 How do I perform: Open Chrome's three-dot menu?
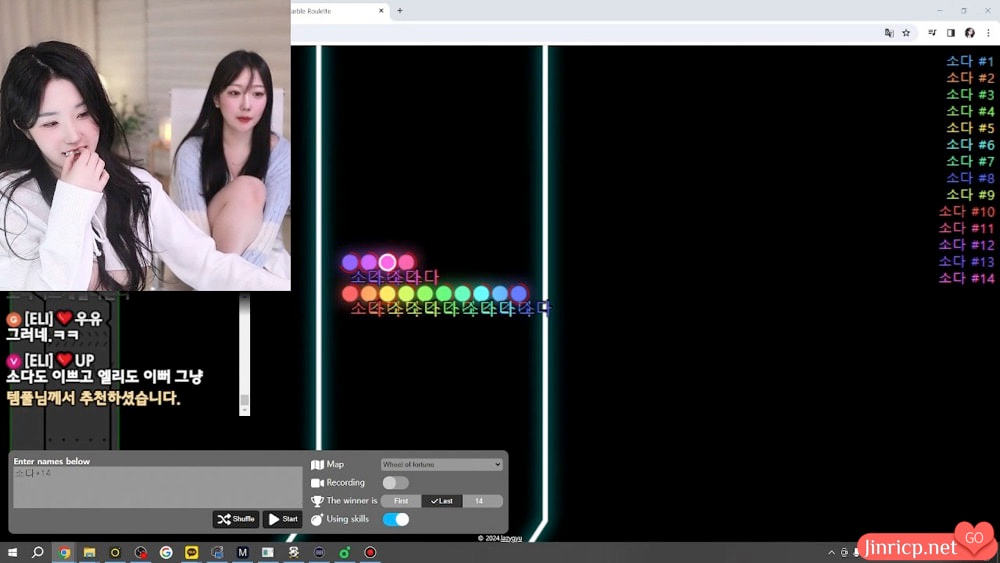tap(988, 33)
